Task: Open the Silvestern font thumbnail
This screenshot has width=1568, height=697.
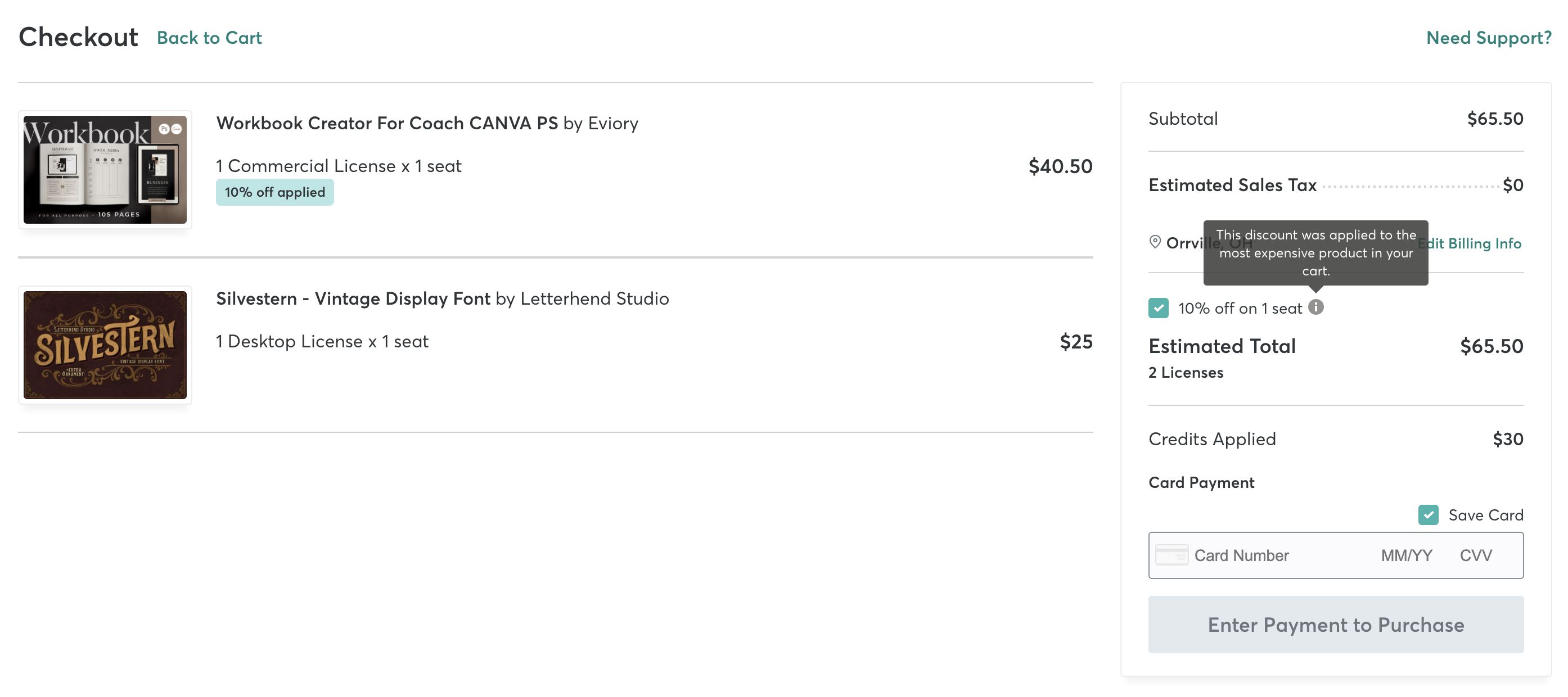Action: click(105, 345)
